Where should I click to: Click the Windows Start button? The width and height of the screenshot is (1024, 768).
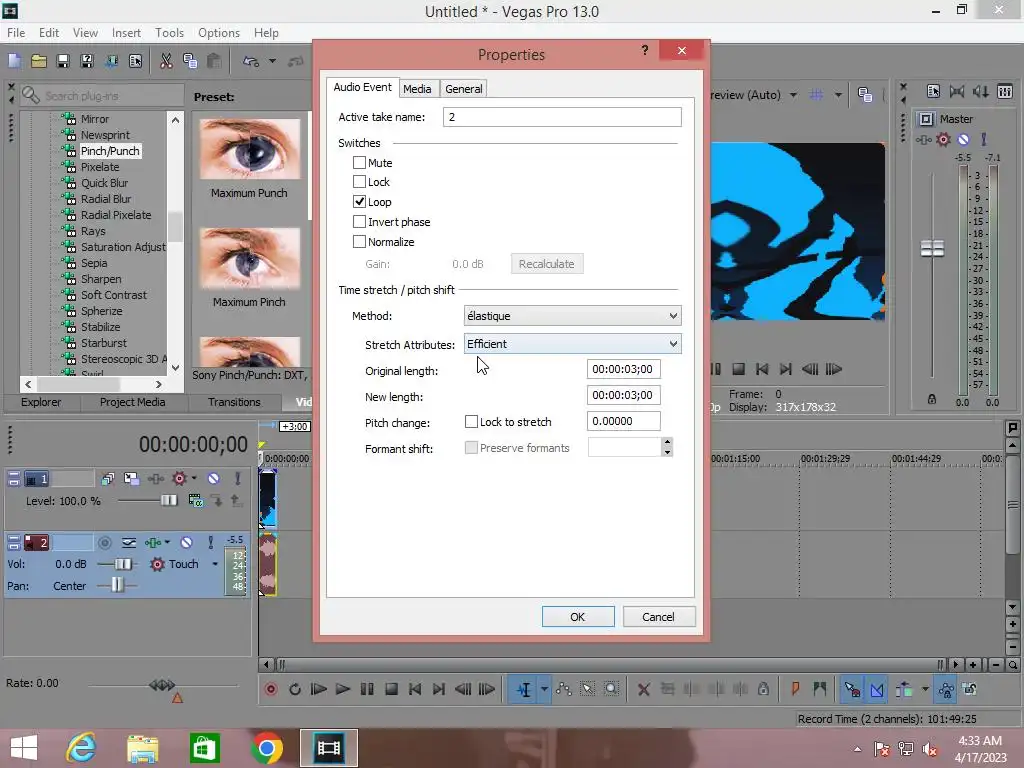pos(24,748)
